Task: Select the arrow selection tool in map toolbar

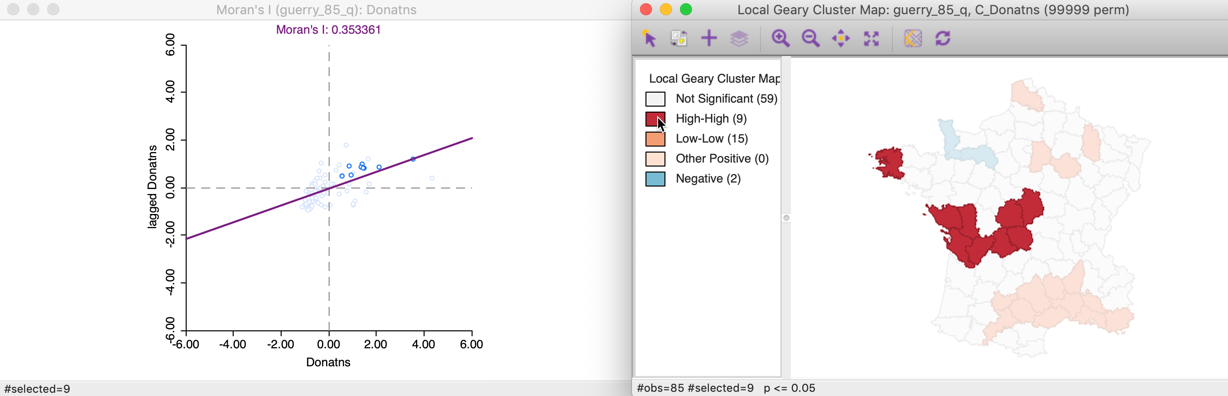Action: click(x=649, y=38)
